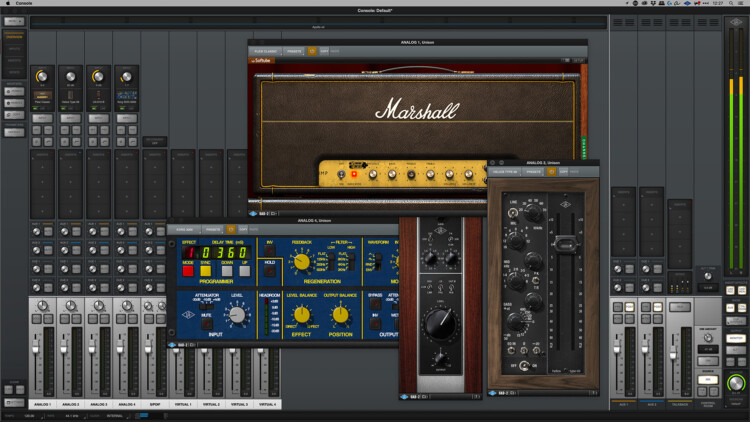Image resolution: width=750 pixels, height=422 pixels.
Task: Click the UA logo above monitor meters
Action: click(736, 22)
